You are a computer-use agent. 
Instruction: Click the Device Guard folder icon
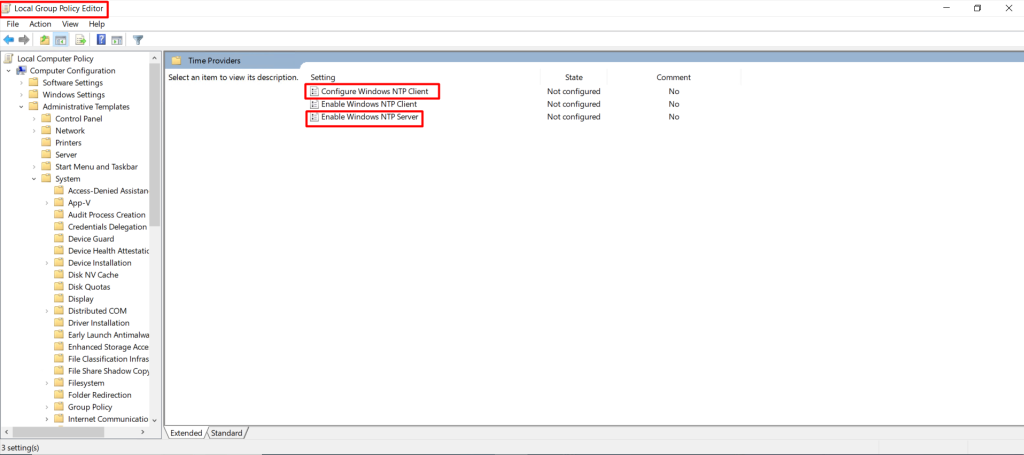click(x=59, y=239)
